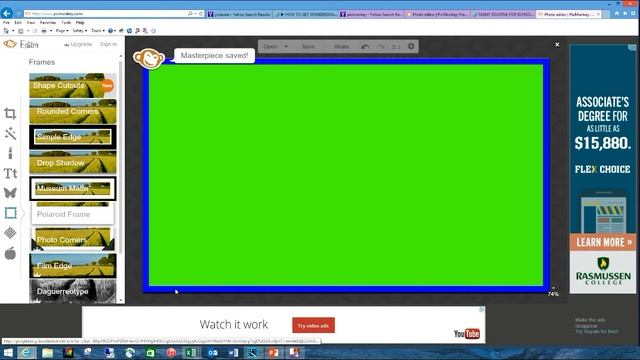Image resolution: width=640 pixels, height=360 pixels.
Task: Click the layers icon beside redo
Action: coord(396,47)
